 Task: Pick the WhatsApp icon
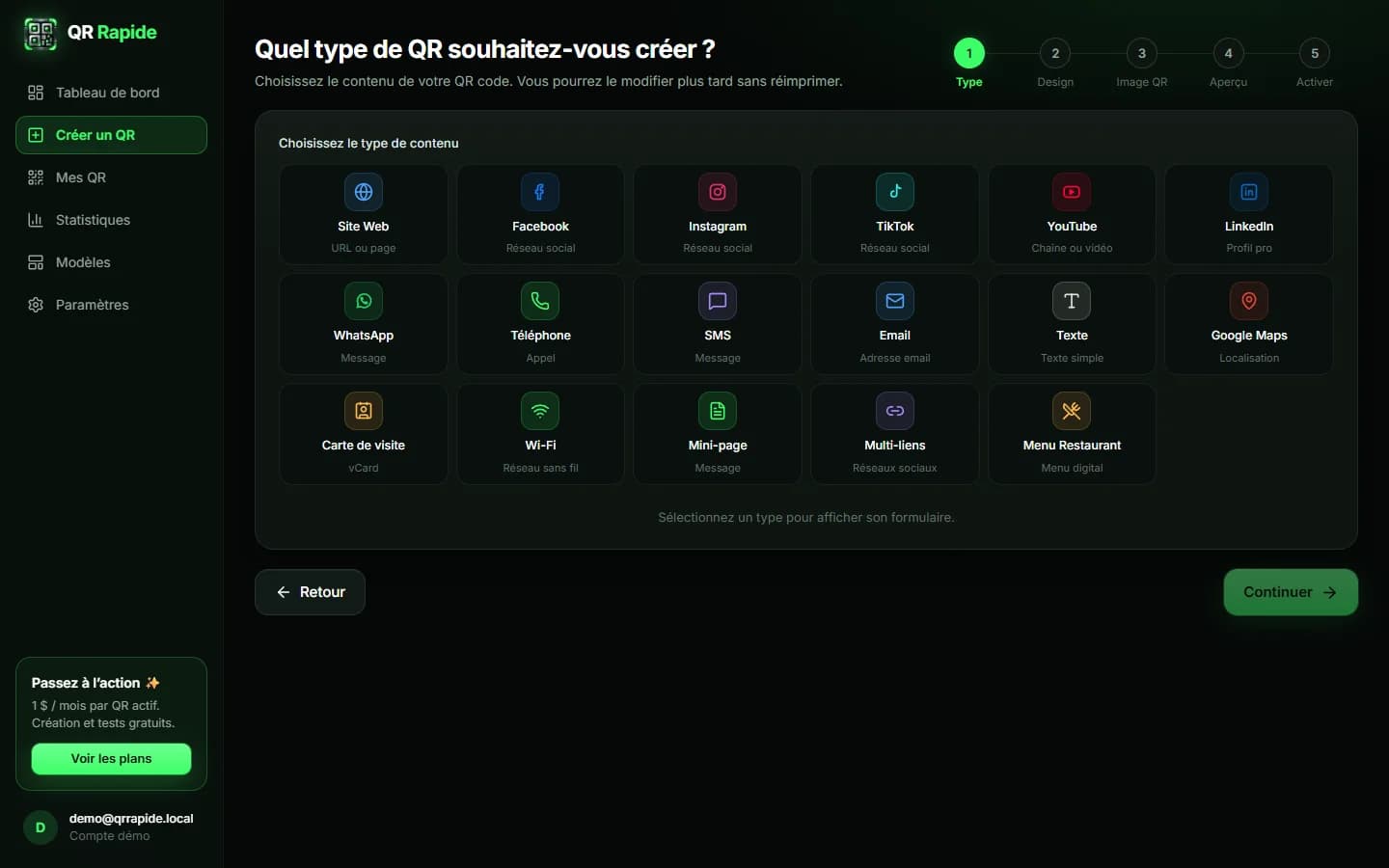click(x=364, y=301)
